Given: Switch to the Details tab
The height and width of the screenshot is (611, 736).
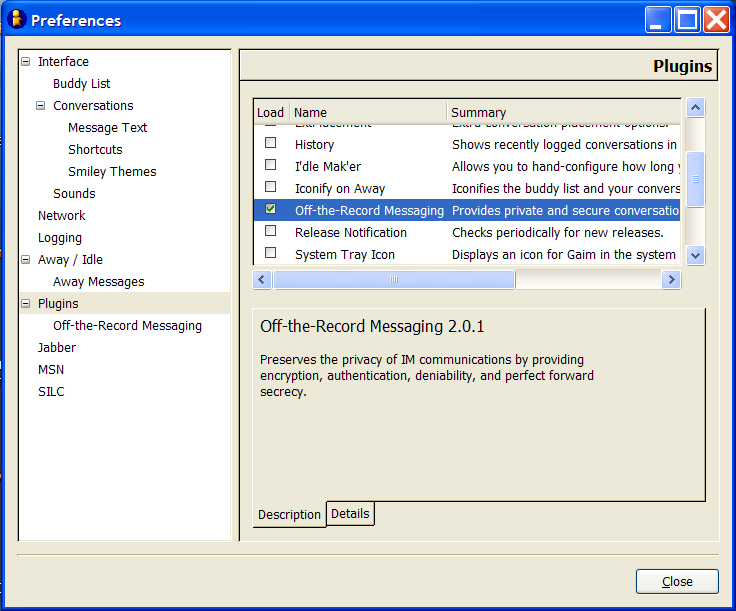Looking at the screenshot, I should [x=350, y=514].
